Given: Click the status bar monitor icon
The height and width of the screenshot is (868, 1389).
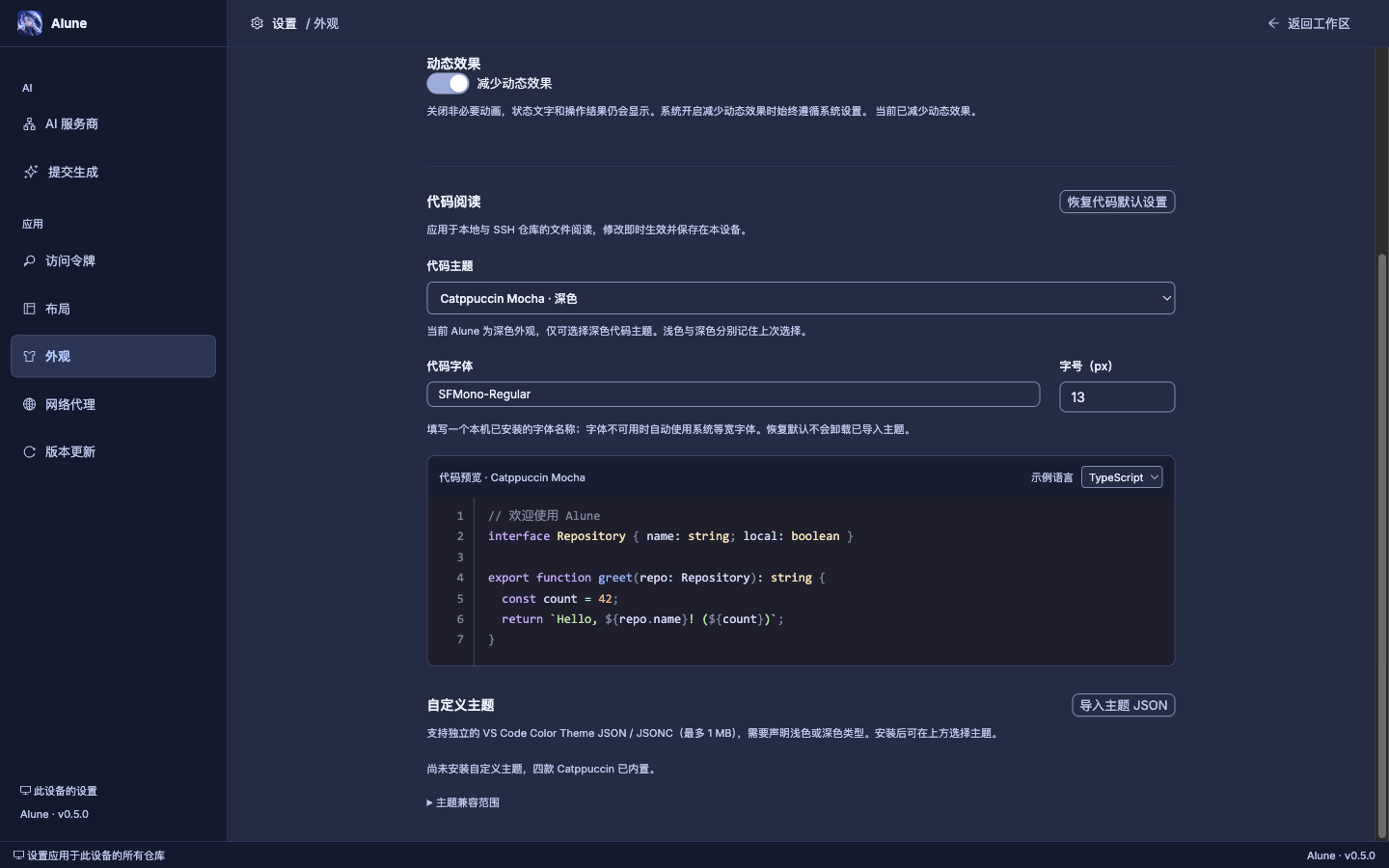Looking at the screenshot, I should pos(18,855).
